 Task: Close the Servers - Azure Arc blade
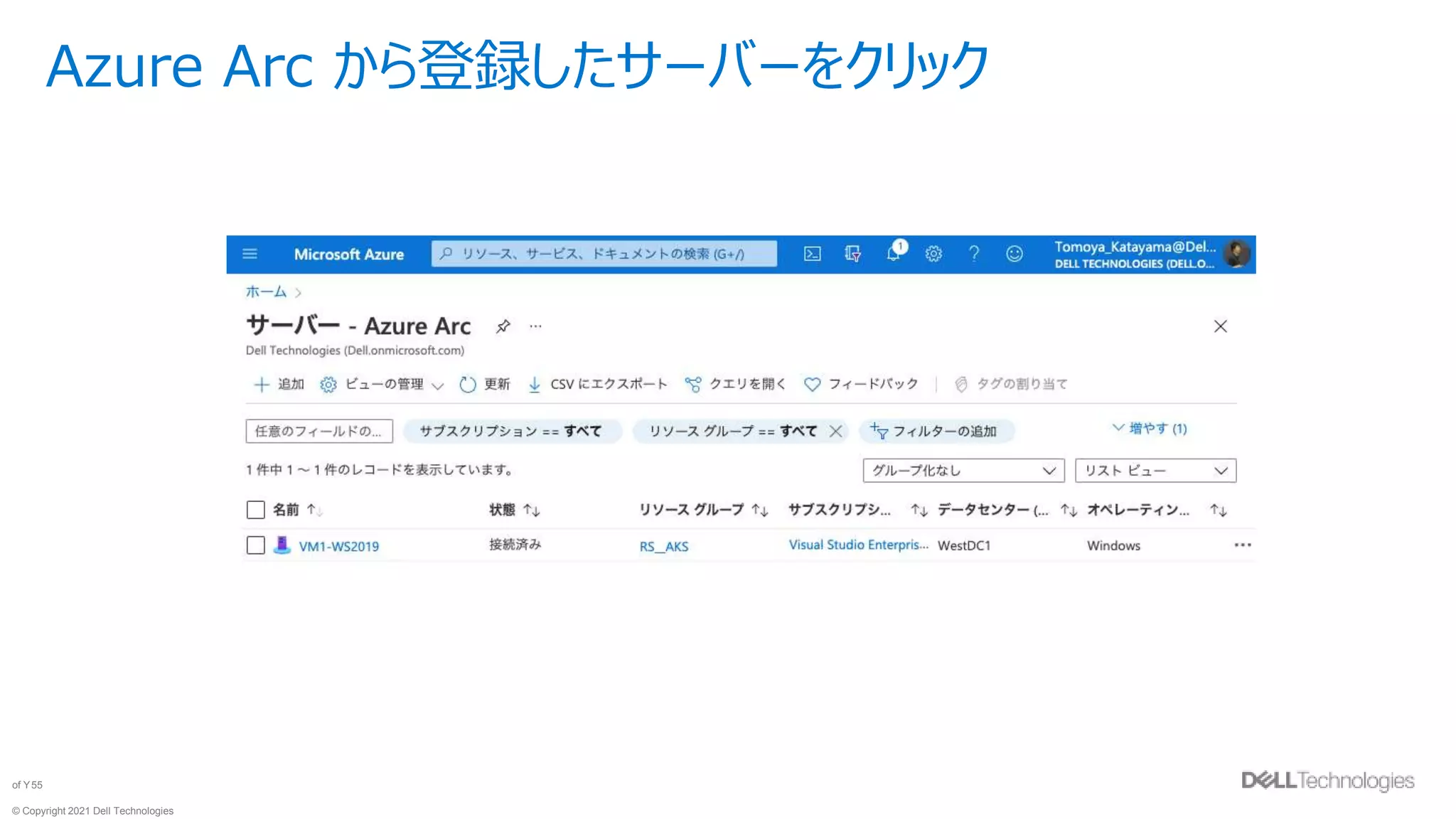click(x=1220, y=326)
